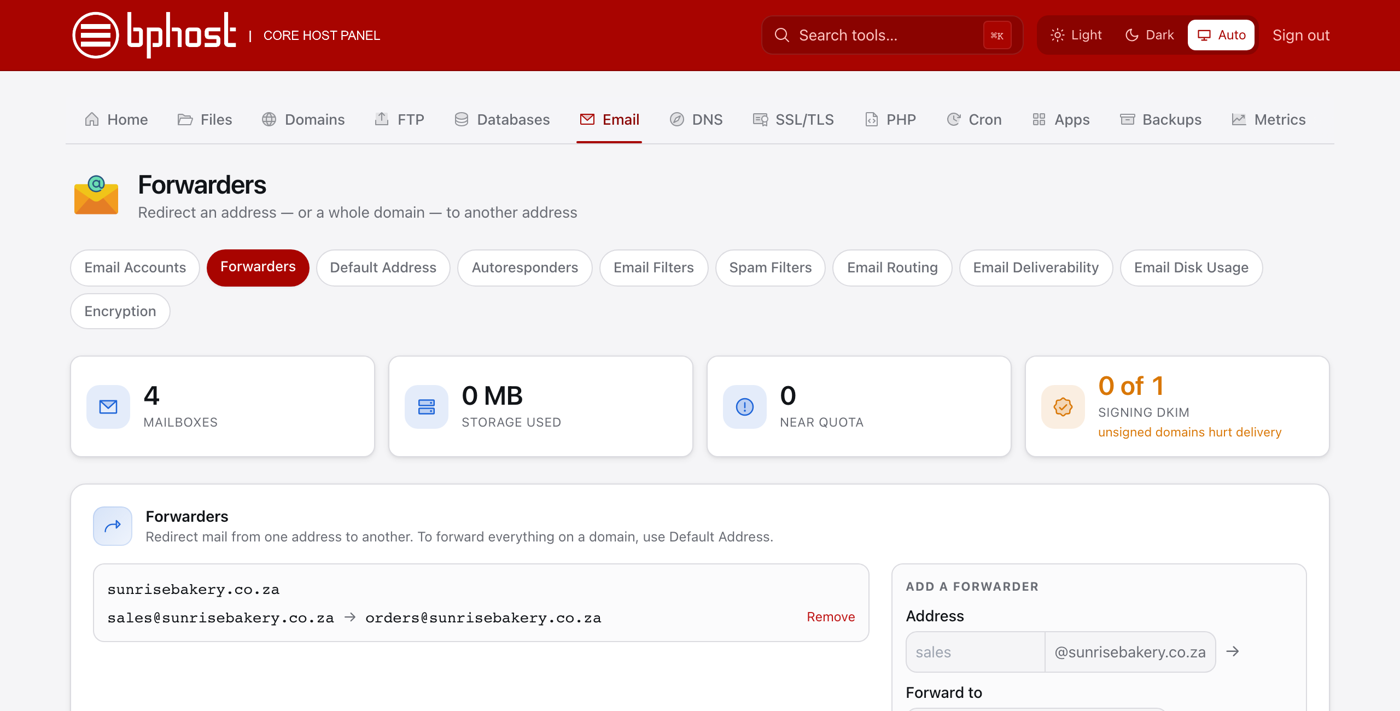Viewport: 1400px width, 711px height.
Task: Click the keyboard shortcut badge in search
Action: pyautogui.click(x=997, y=35)
